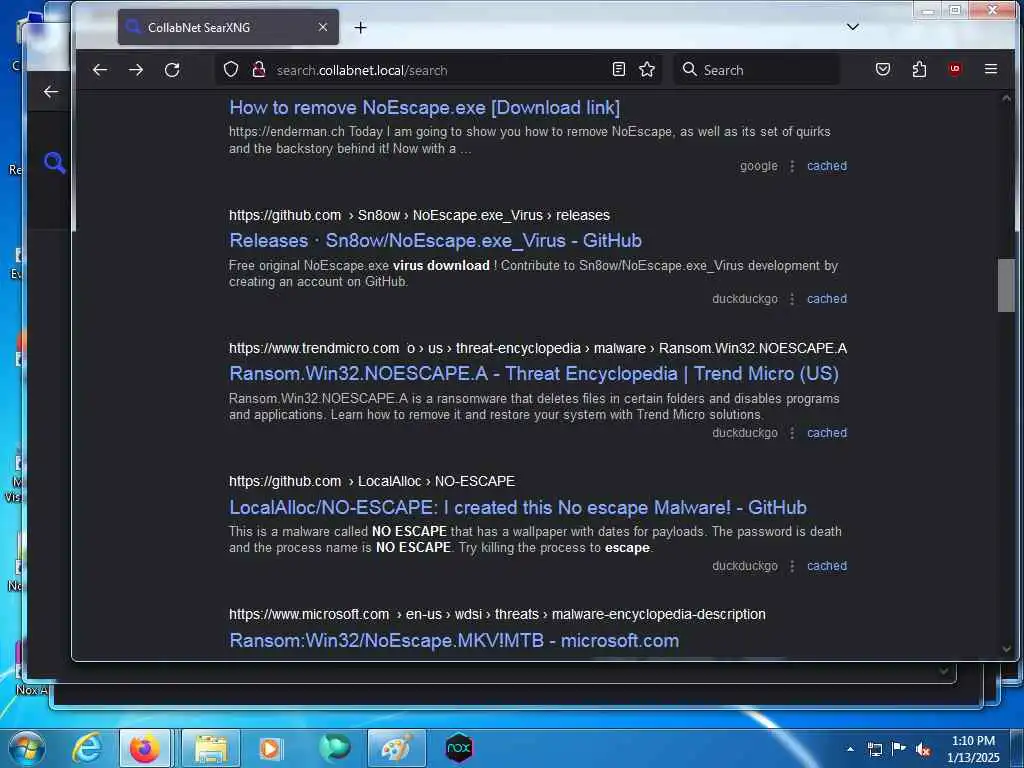Open "How to remove NoEscape.exe" result
The image size is (1024, 768).
424,108
